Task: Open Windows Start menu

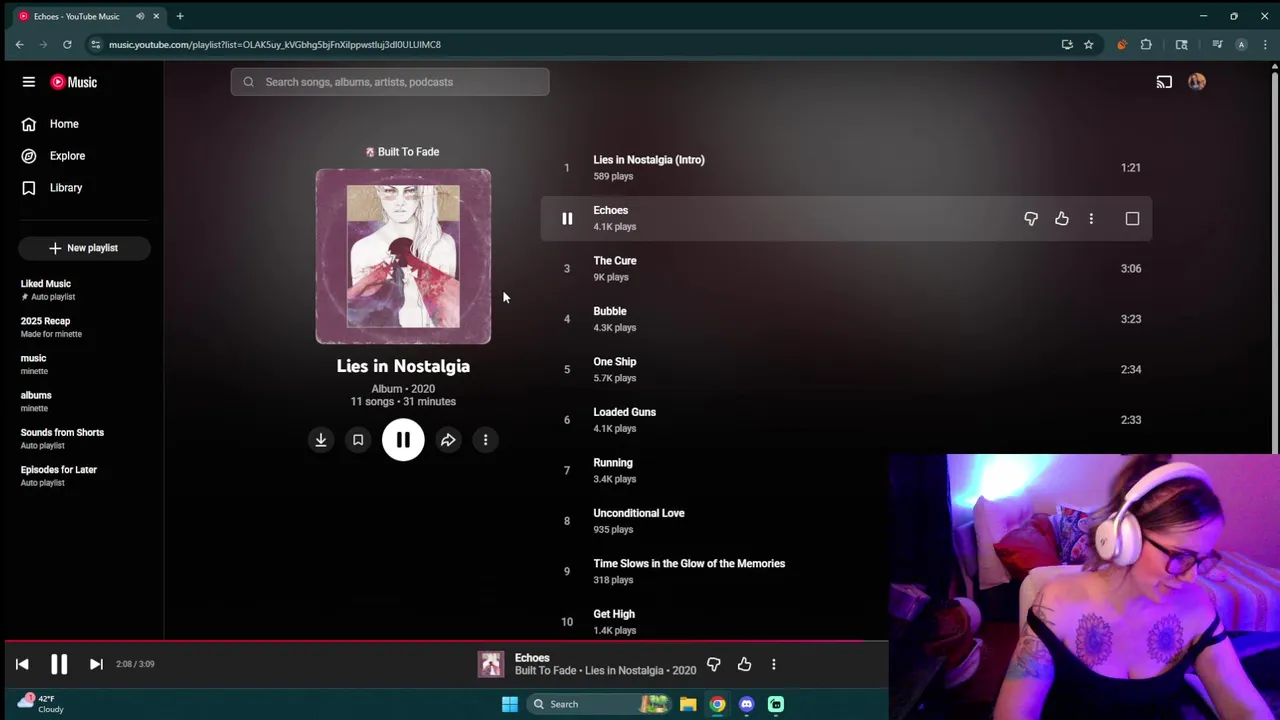Action: (510, 704)
